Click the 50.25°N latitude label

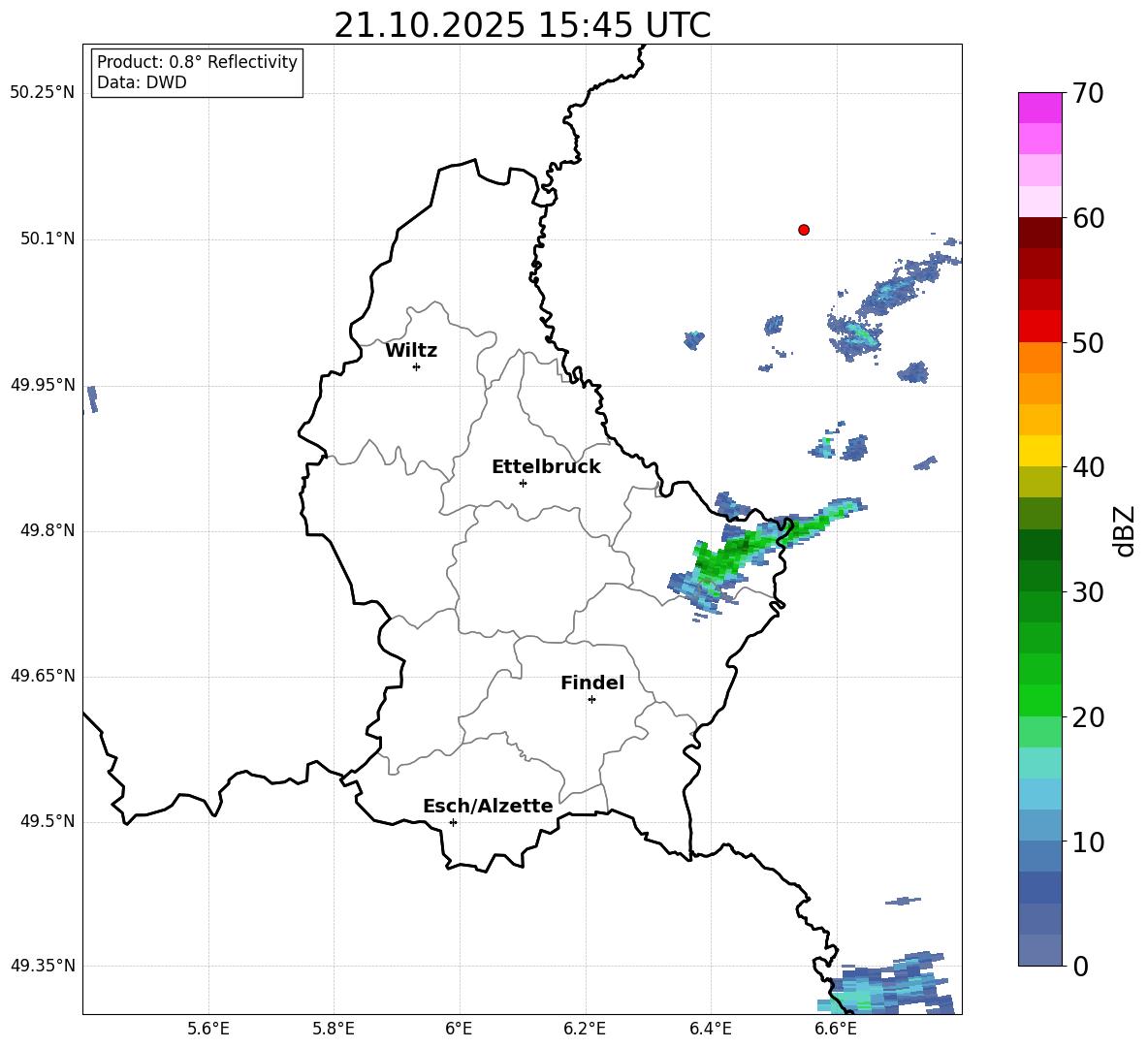(x=43, y=93)
